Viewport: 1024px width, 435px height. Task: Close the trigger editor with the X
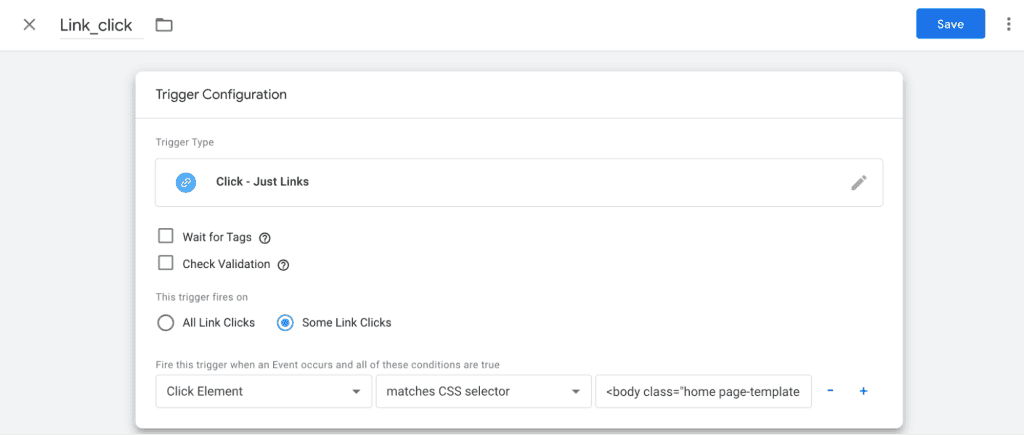click(x=29, y=25)
